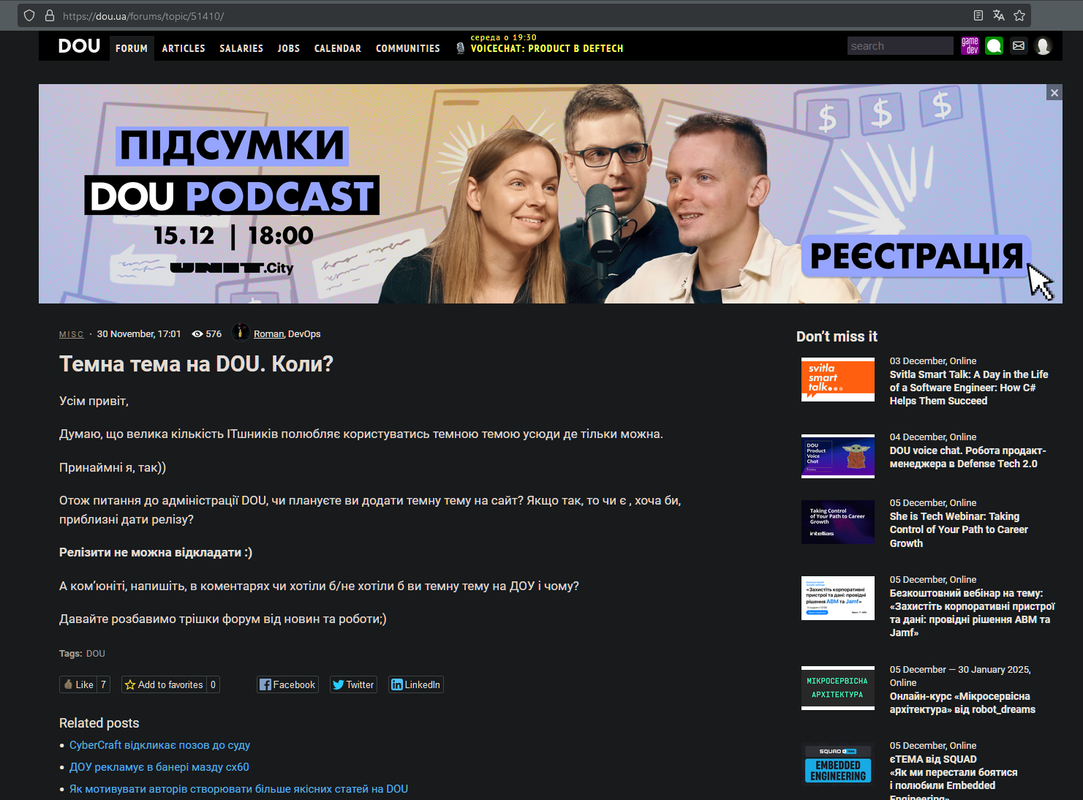Click the РЕЄСТРАЦІЯ button on banner
Viewport: 1083px width, 800px height.
coord(916,256)
